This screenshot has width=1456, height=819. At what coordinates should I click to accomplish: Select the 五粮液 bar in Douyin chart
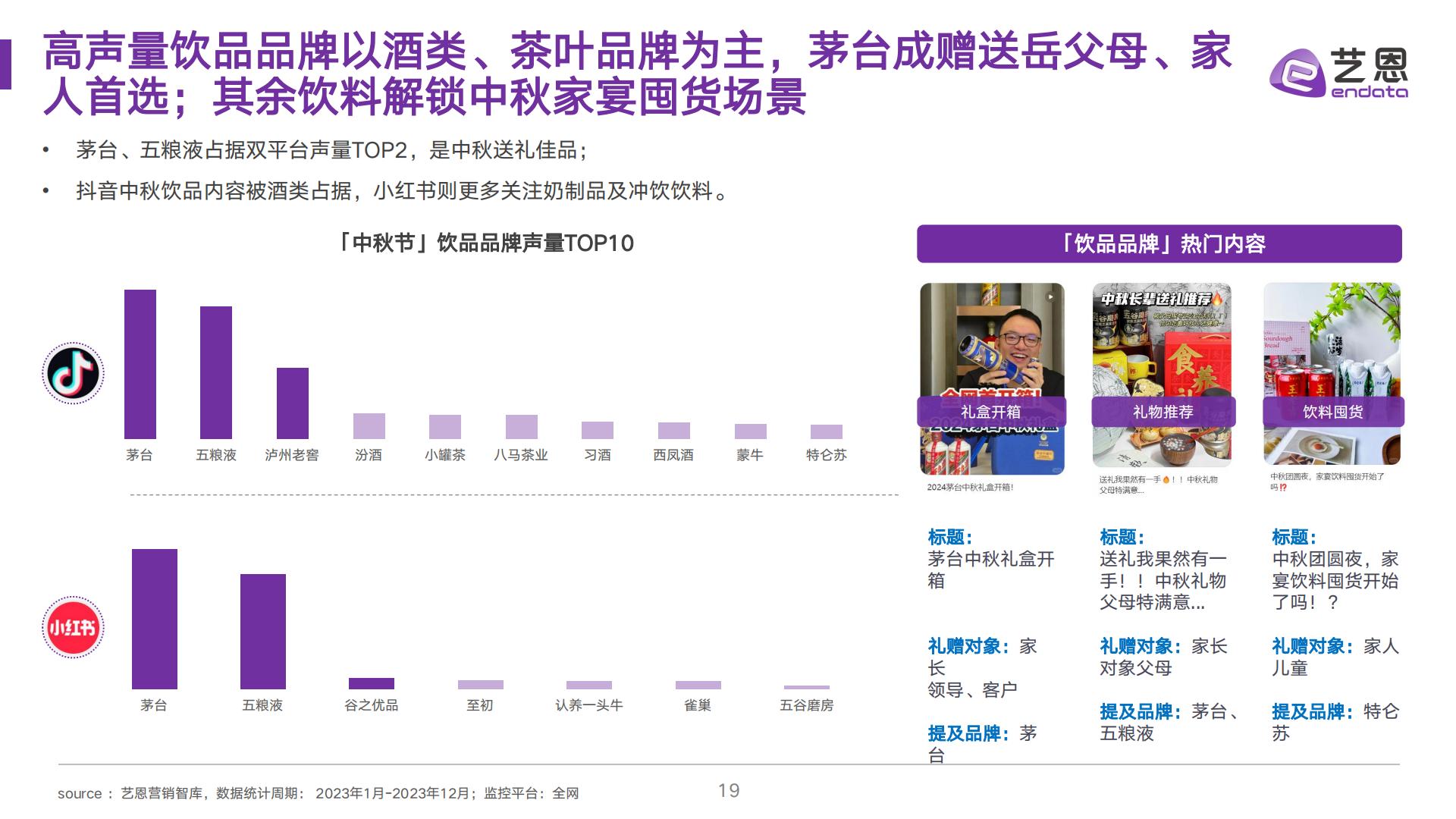(x=216, y=372)
